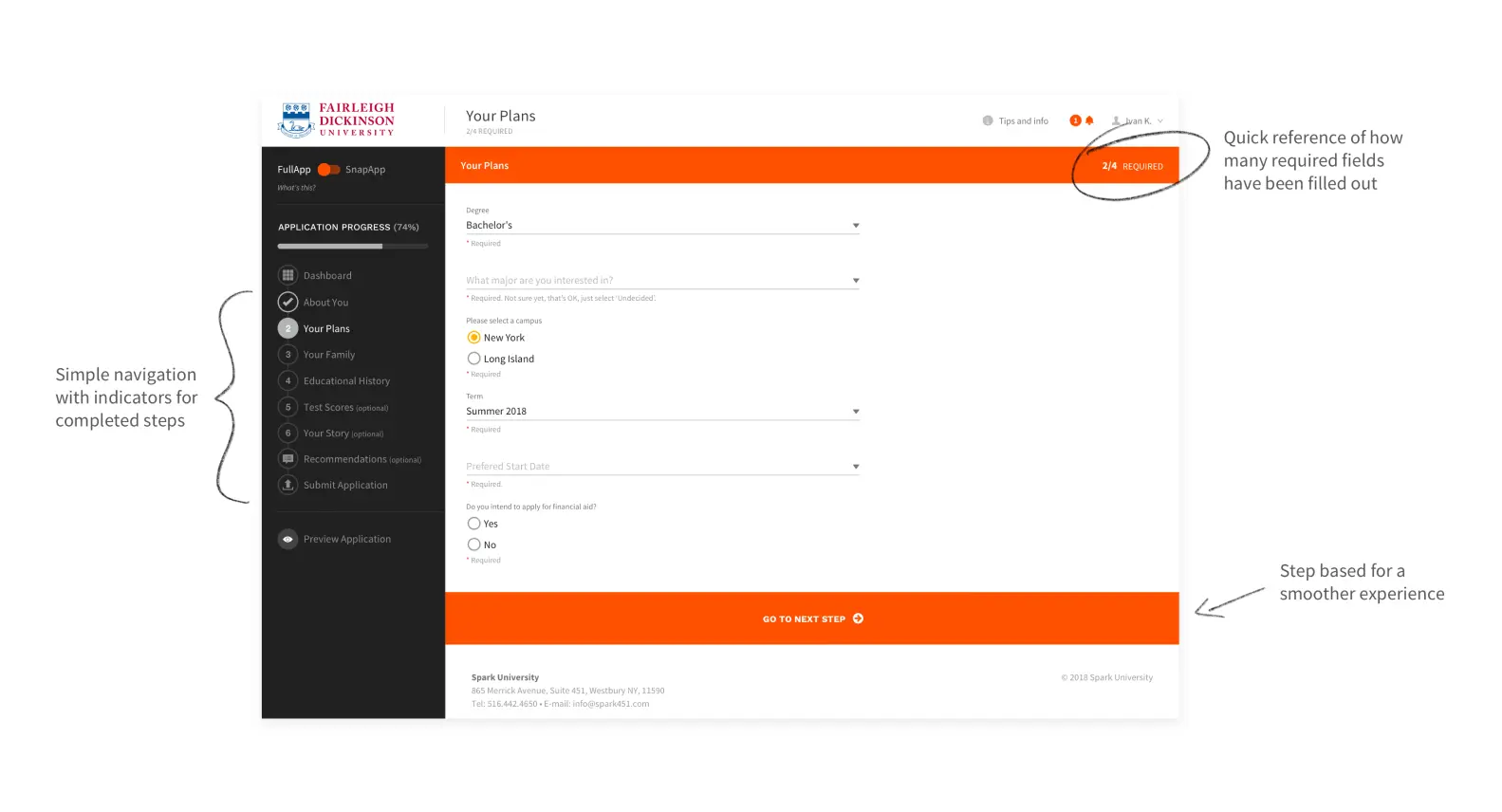
Task: Click the 2/4 Required counter in orange bar
Action: click(1132, 166)
